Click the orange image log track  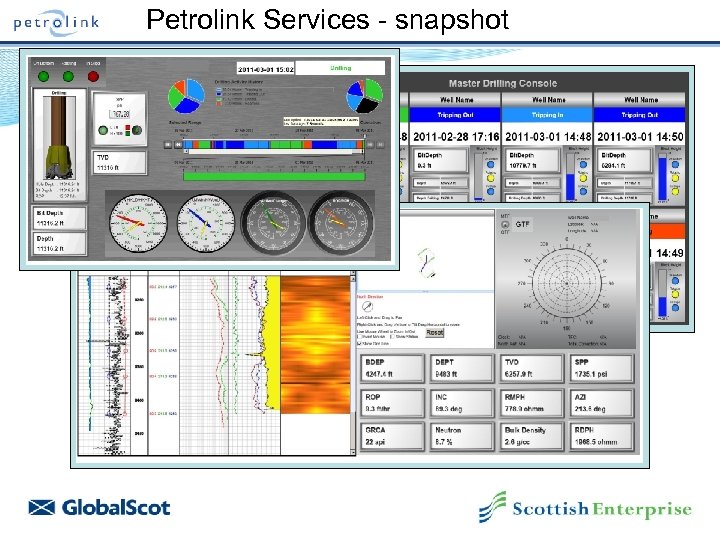315,344
